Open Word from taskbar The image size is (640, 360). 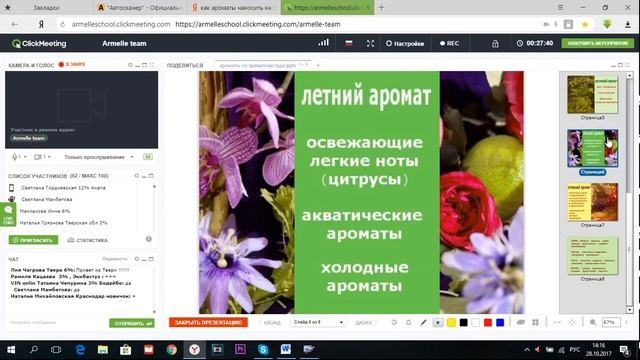click(285, 349)
